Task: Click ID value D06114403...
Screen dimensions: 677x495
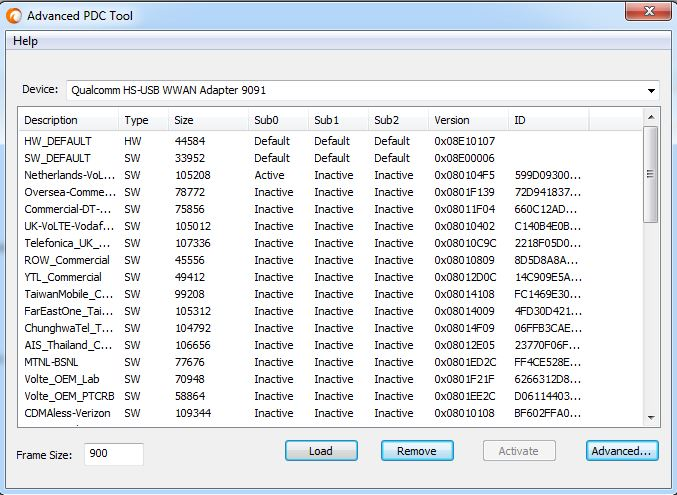Action: point(548,396)
